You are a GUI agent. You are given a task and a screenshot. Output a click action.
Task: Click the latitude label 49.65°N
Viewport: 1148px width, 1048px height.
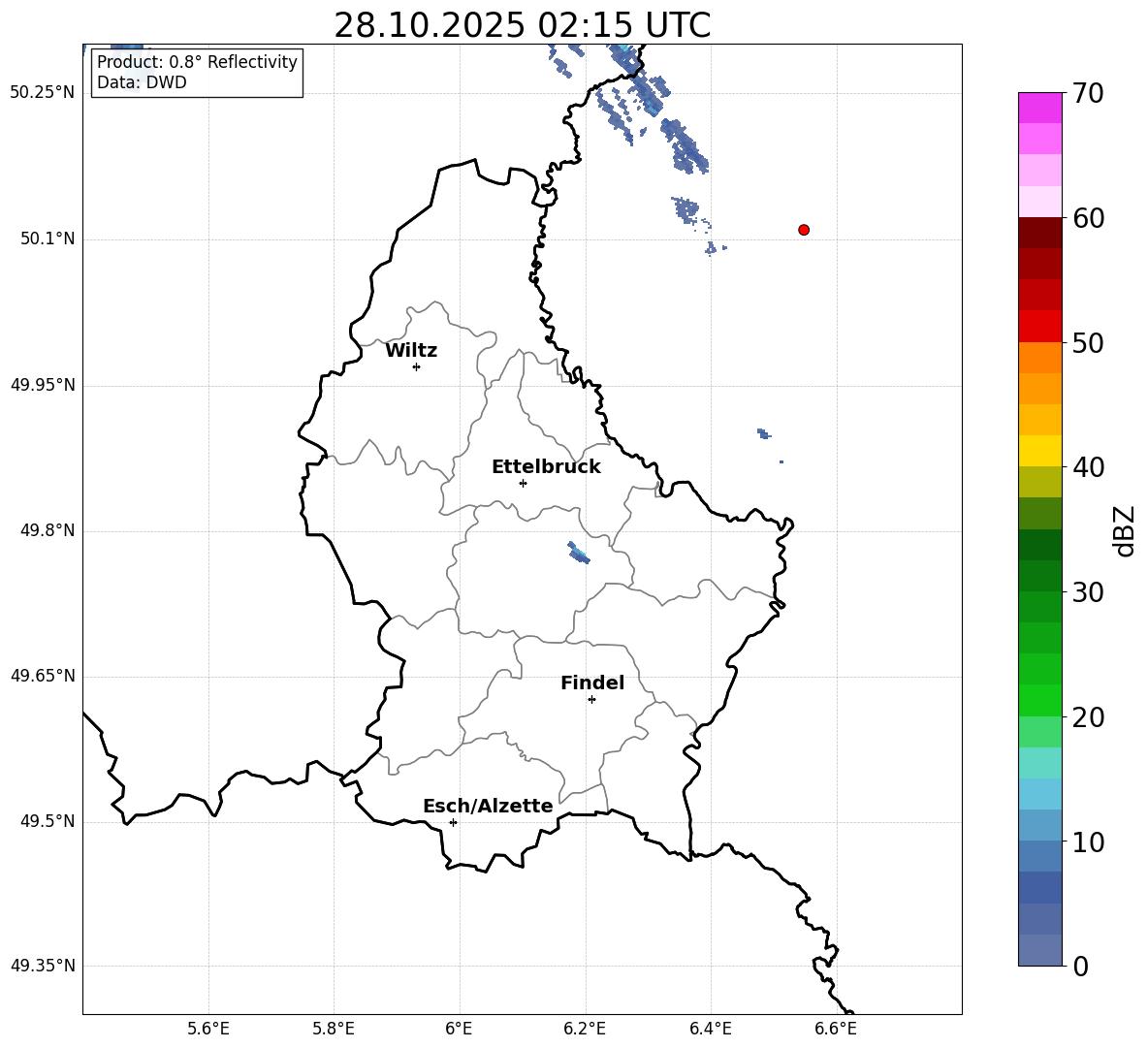(43, 676)
